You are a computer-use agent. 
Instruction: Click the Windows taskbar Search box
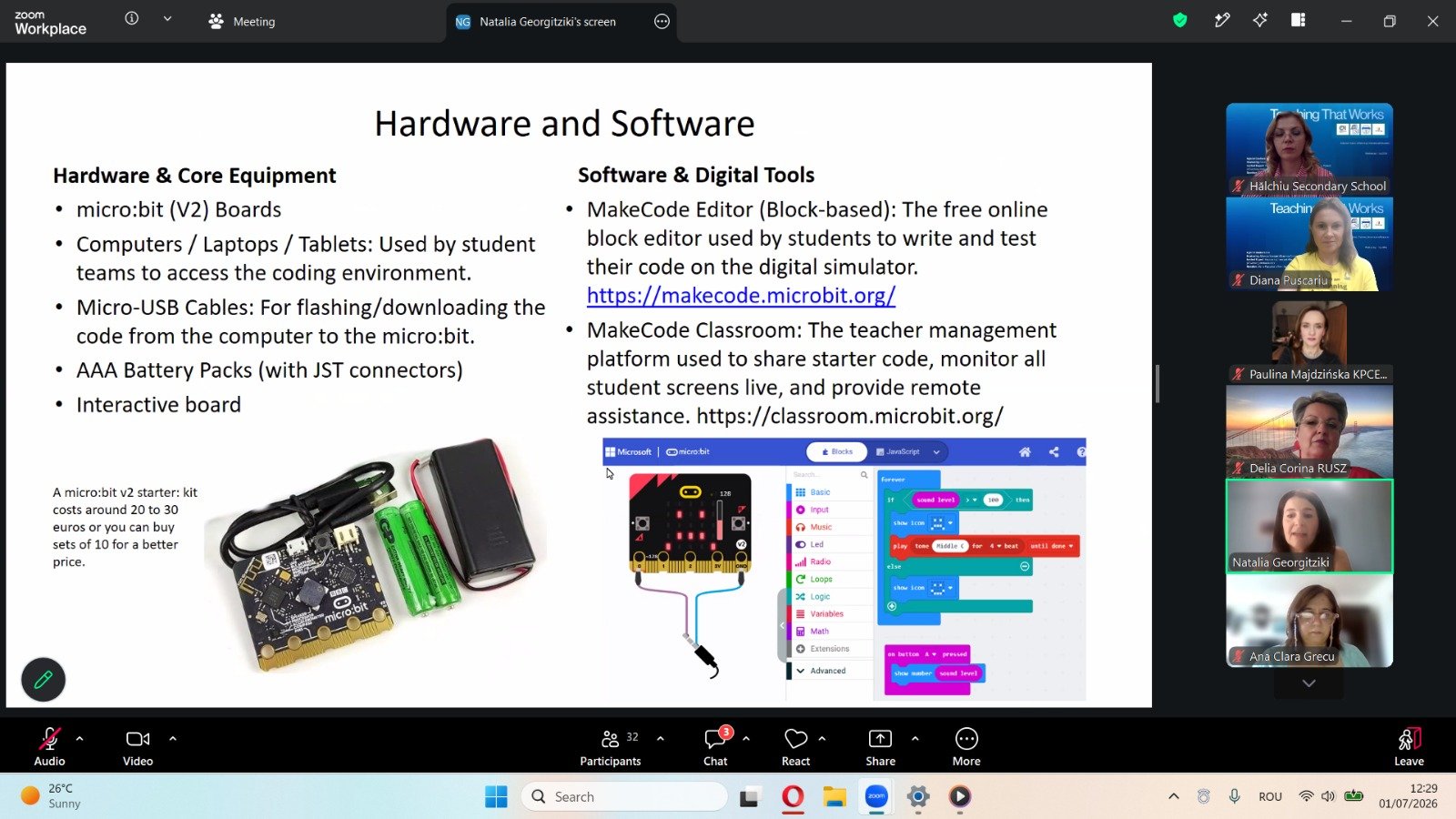coord(624,796)
